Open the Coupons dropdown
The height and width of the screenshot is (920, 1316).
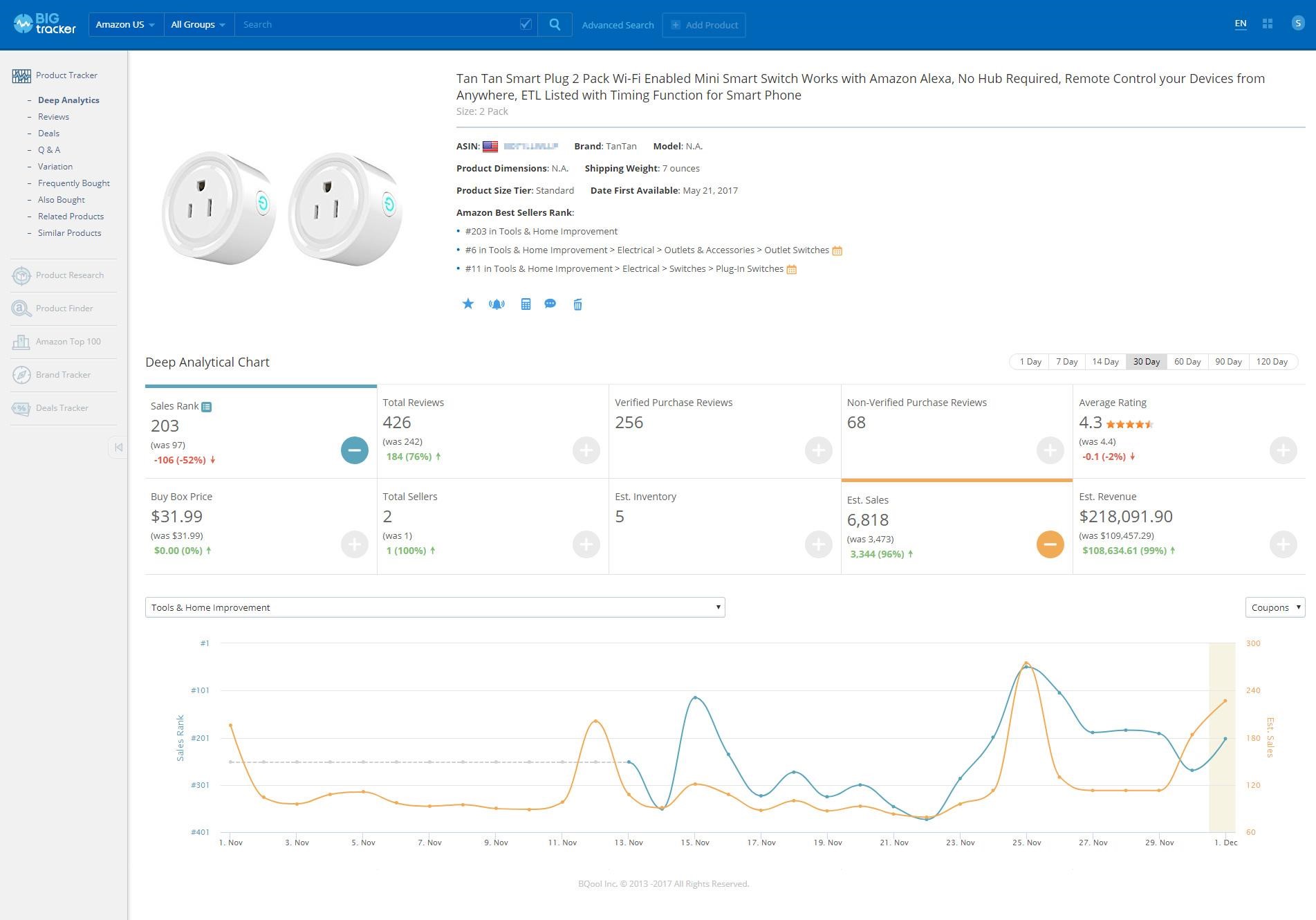pyautogui.click(x=1275, y=607)
